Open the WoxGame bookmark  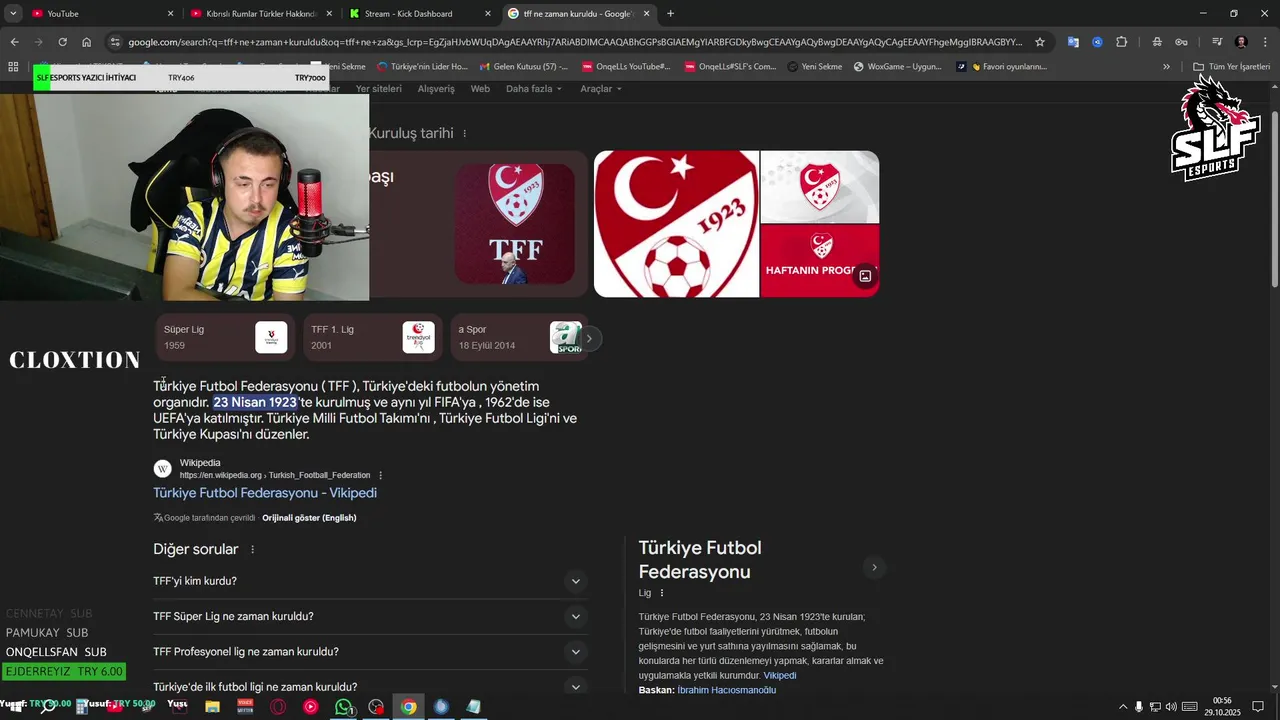pos(897,66)
